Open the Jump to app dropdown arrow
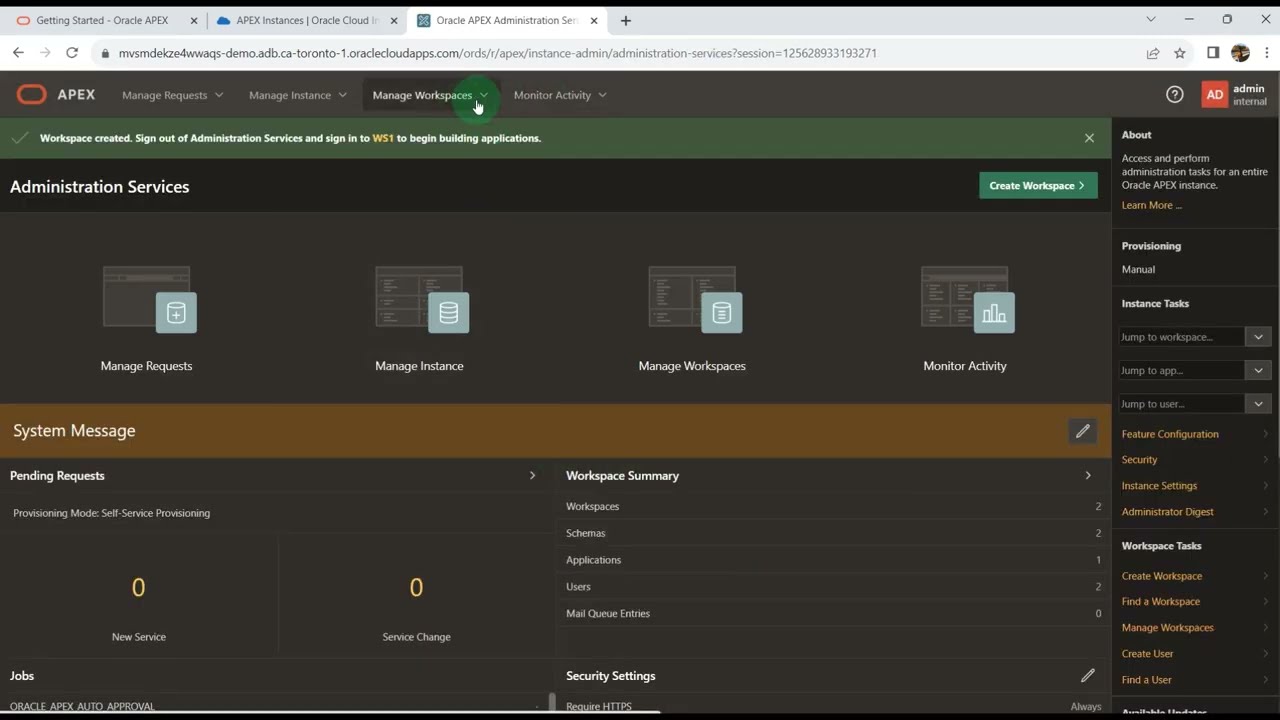Viewport: 1280px width, 720px height. (x=1258, y=370)
